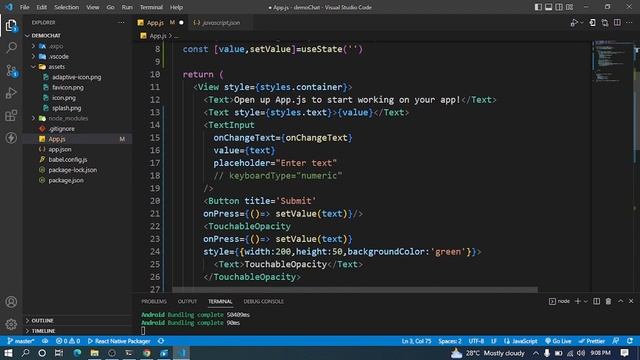The height and width of the screenshot is (360, 640).
Task: Open the Search view in activity bar
Action: tap(11, 48)
